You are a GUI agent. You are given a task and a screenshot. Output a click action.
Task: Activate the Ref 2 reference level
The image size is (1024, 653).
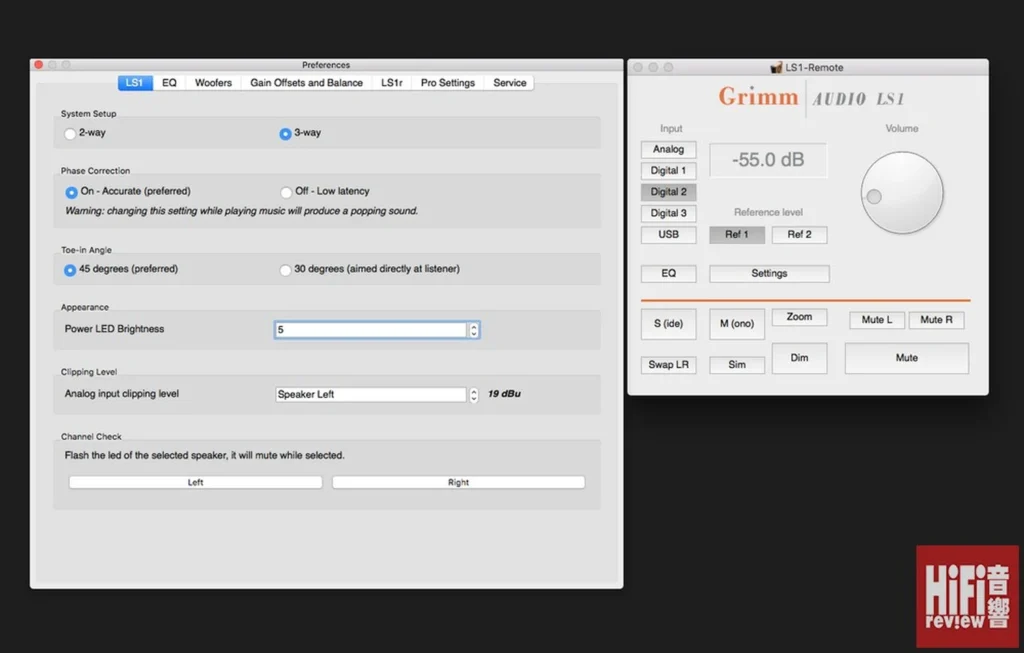(799, 234)
